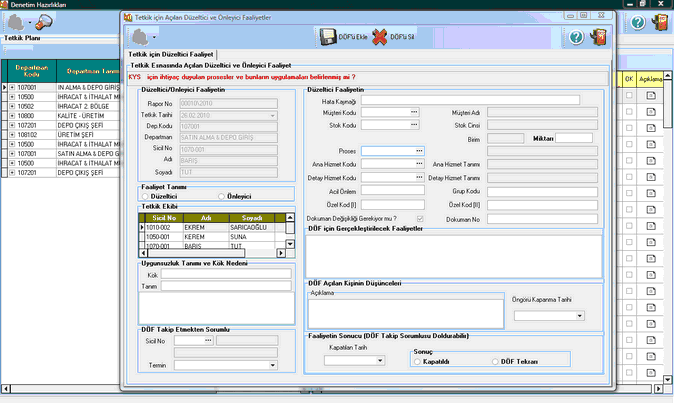Open Termin dropdown
Viewport: 674px width, 403px height.
tap(273, 365)
